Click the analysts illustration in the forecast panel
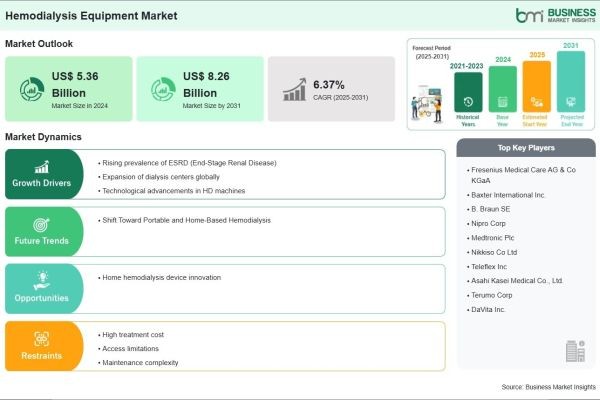The height and width of the screenshot is (400, 600). [427, 104]
